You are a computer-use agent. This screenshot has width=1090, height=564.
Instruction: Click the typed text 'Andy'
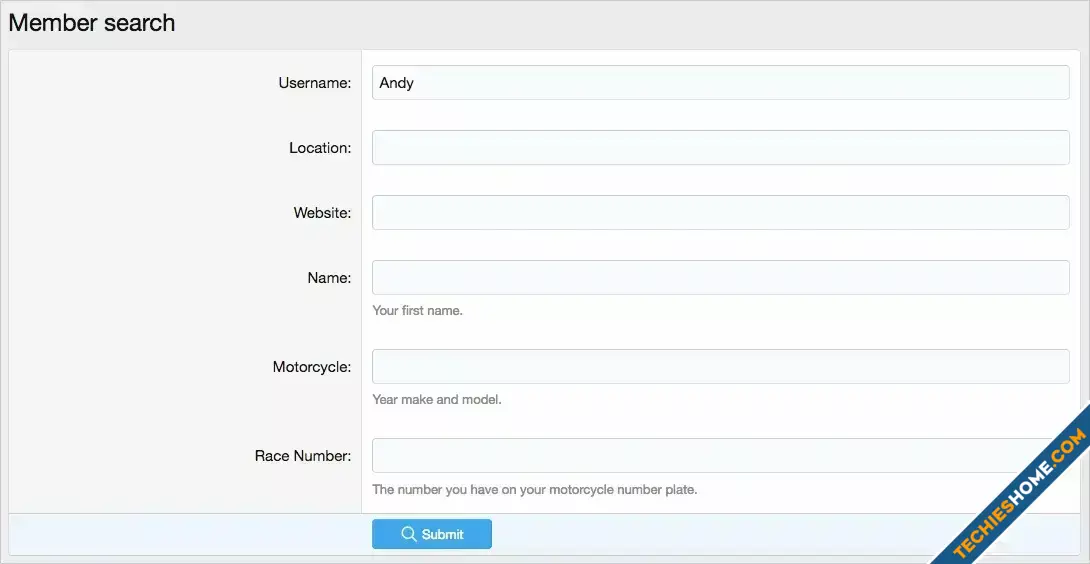[x=396, y=83]
